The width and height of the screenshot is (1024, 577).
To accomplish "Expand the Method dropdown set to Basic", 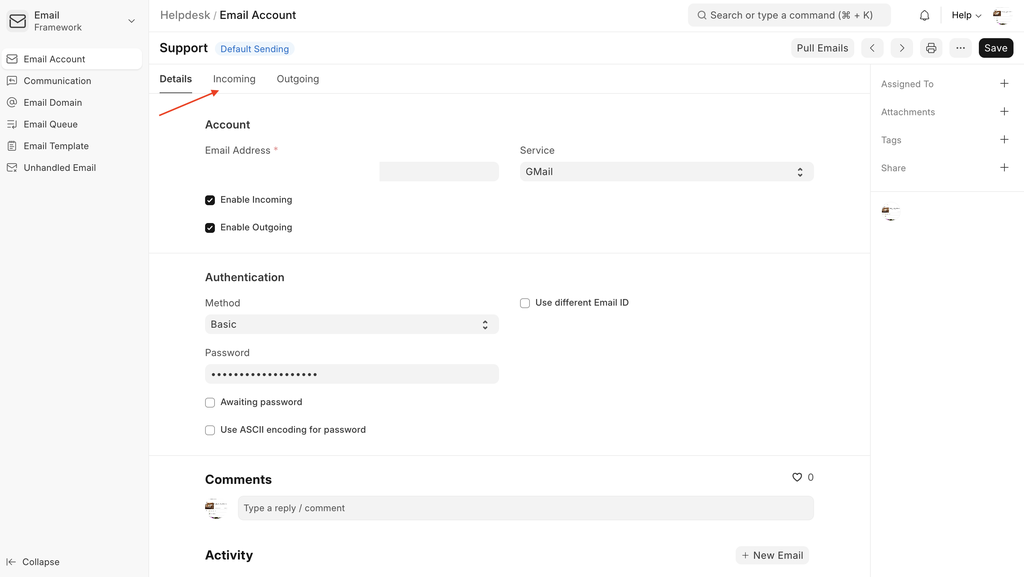I will tap(351, 325).
